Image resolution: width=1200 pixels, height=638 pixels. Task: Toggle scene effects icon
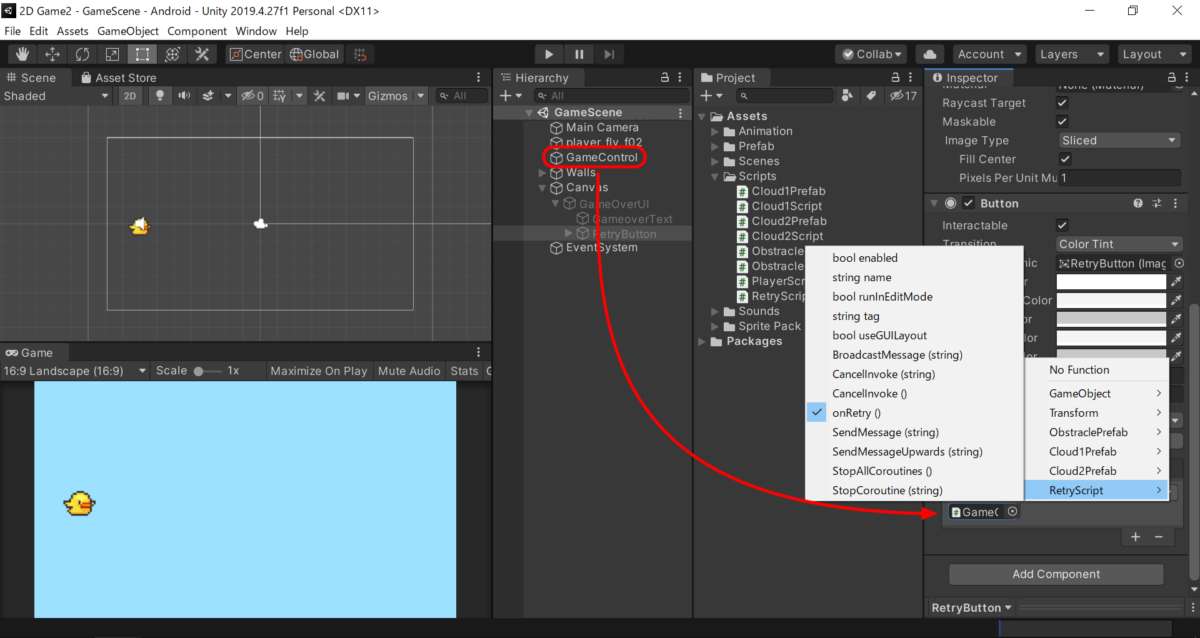click(208, 96)
